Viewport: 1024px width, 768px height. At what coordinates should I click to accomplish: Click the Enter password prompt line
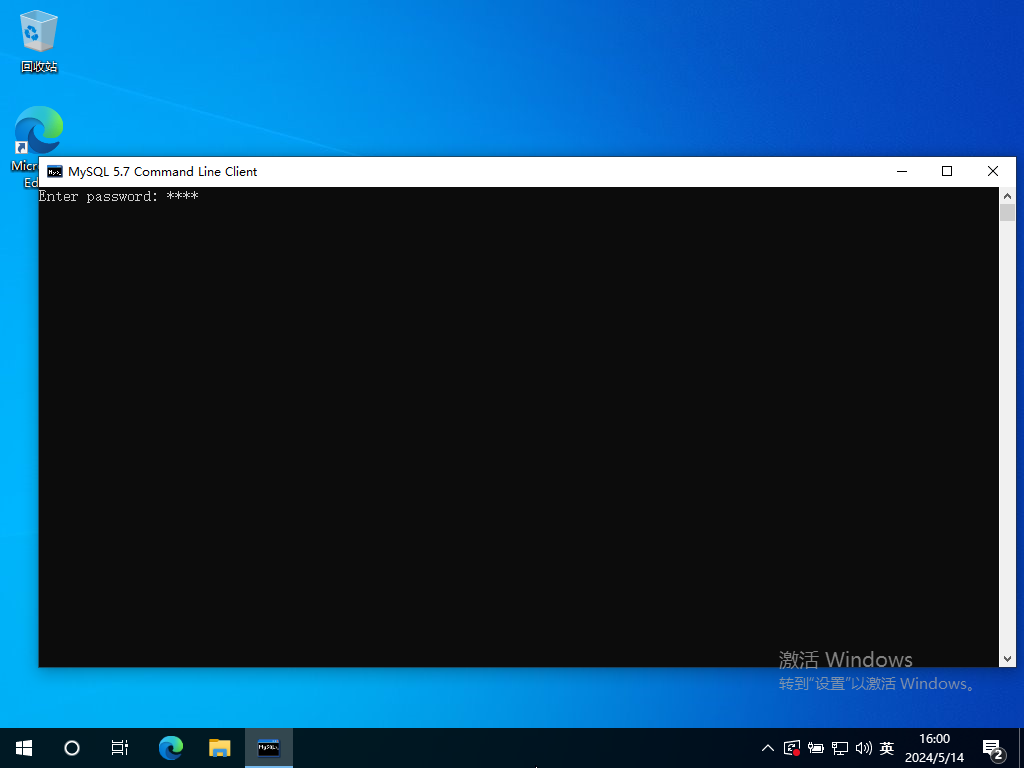point(118,197)
